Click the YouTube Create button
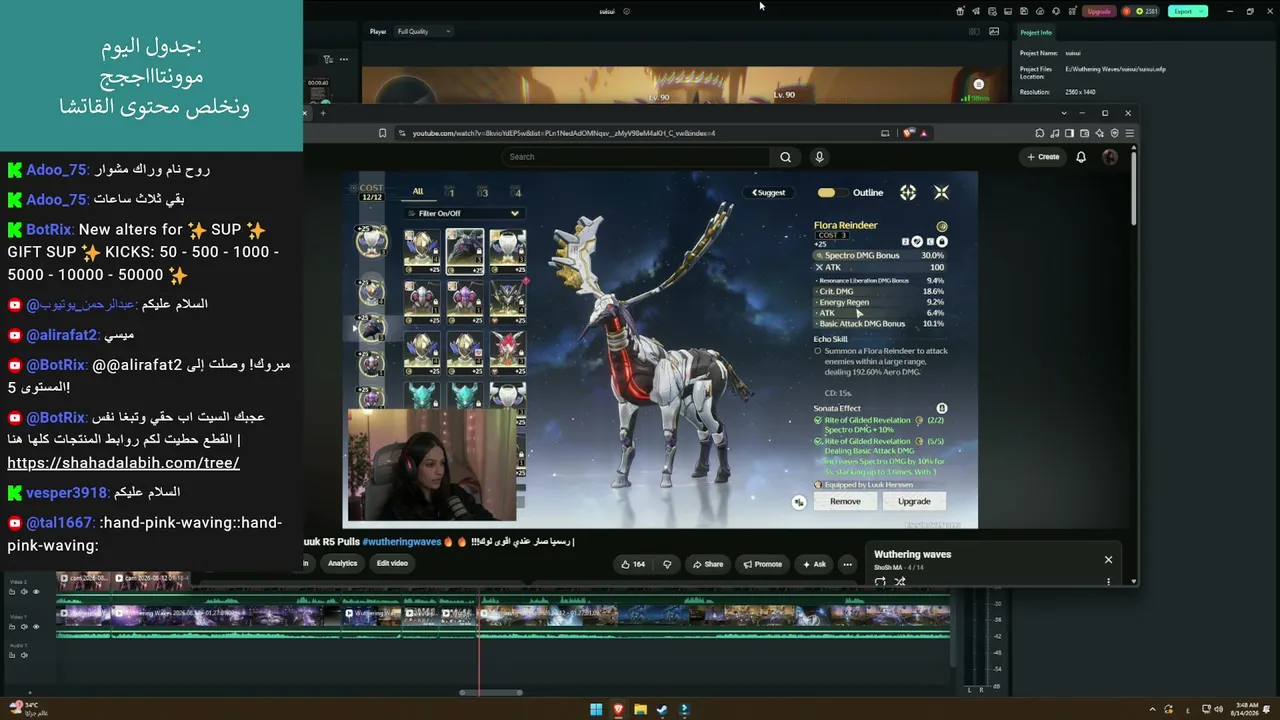Screen dimensions: 1280x720 pyautogui.click(x=1043, y=157)
